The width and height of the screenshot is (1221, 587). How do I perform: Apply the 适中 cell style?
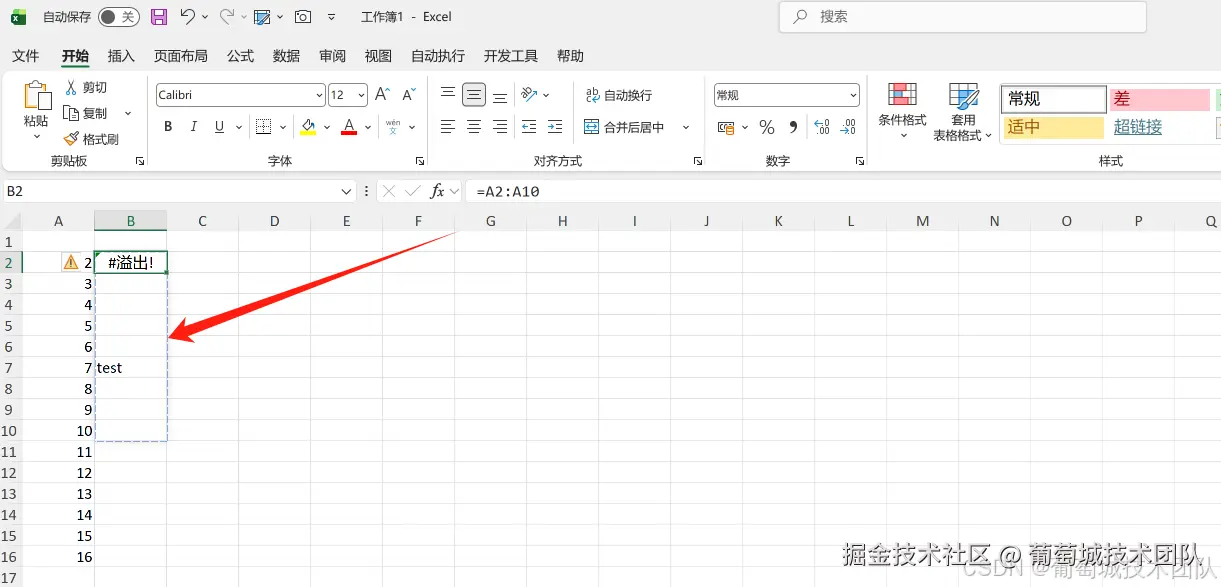tap(1054, 127)
